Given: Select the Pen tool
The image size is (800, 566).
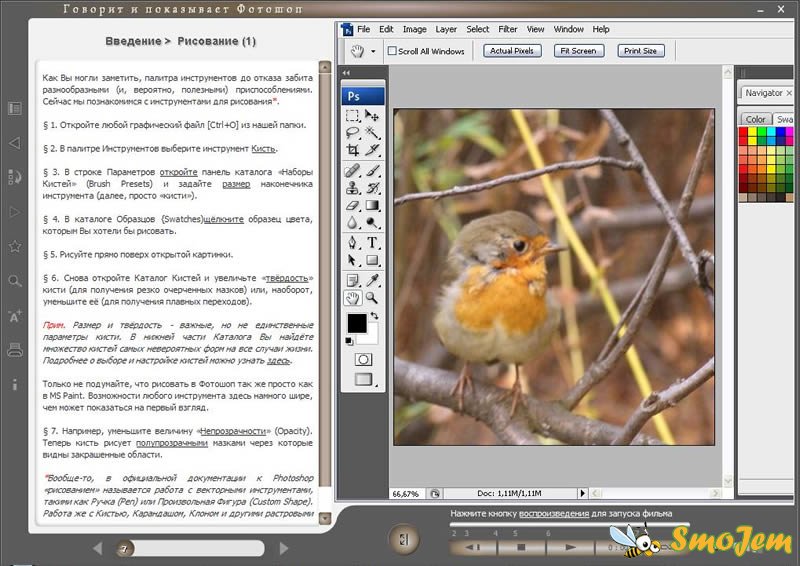Looking at the screenshot, I should 352,242.
